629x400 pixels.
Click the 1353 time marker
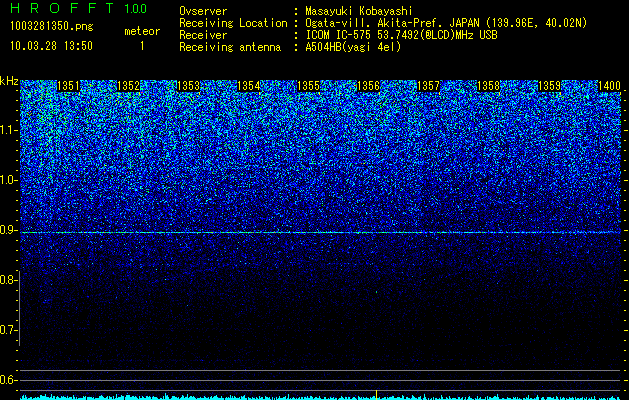point(189,86)
